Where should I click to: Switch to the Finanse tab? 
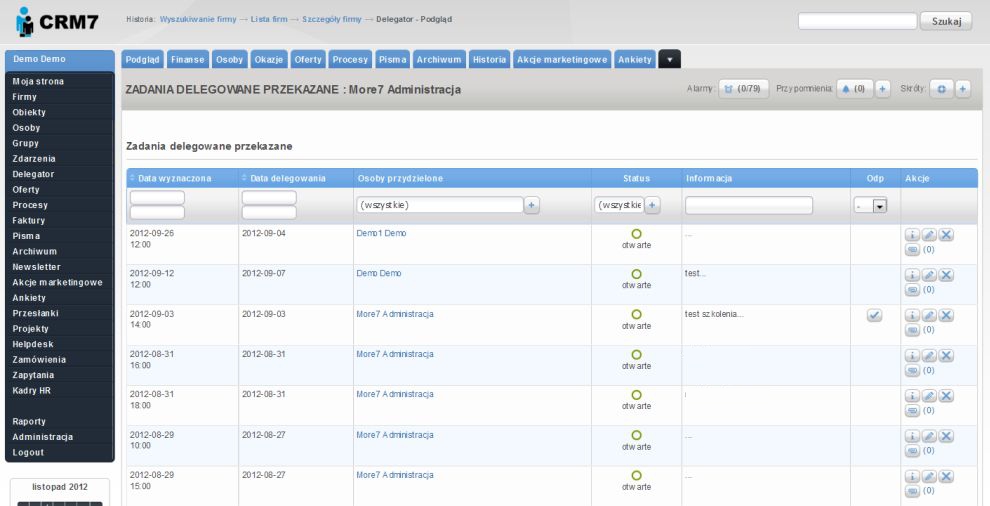click(188, 60)
